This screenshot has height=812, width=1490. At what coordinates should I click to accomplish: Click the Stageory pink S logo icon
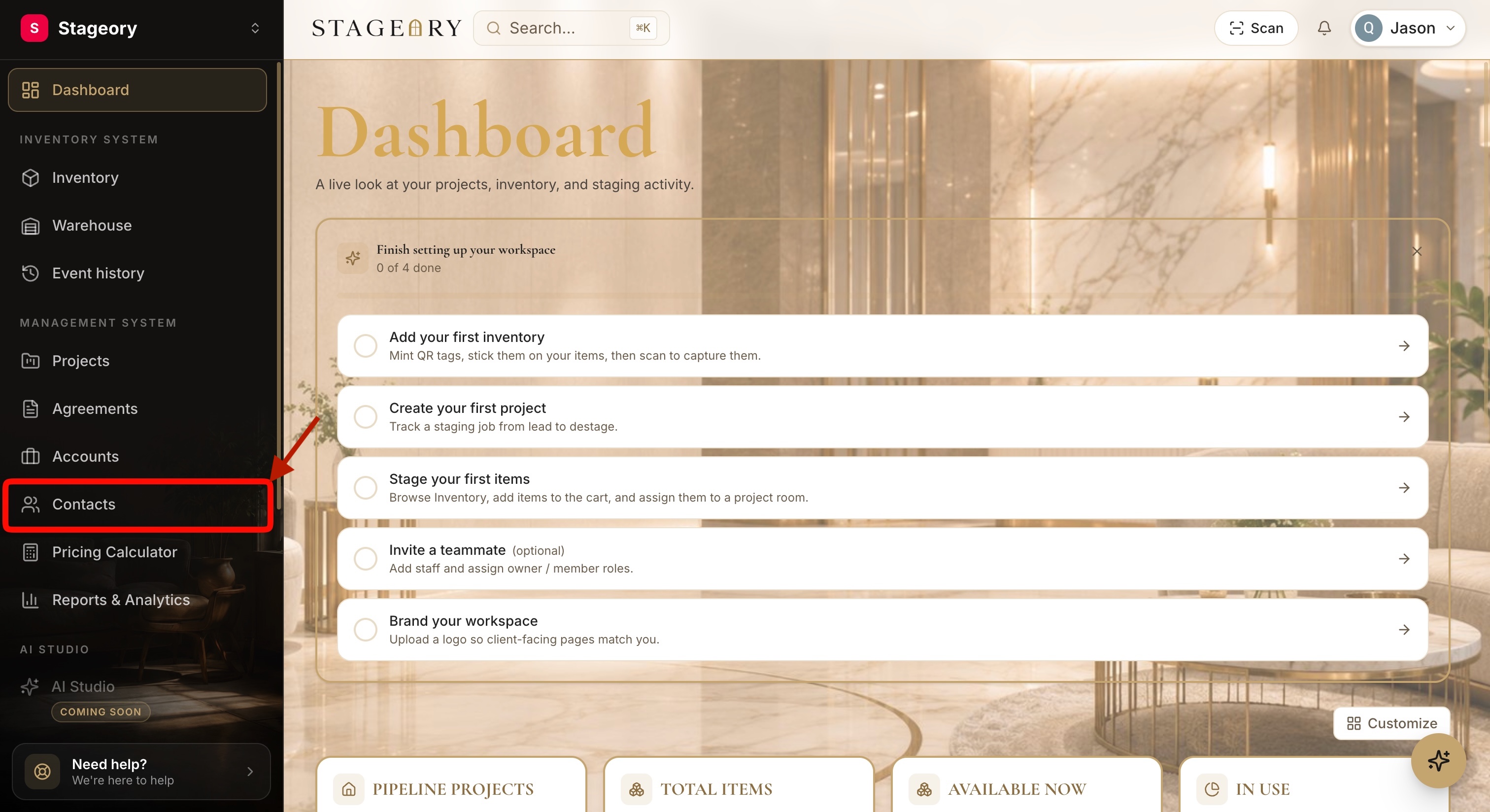point(34,28)
